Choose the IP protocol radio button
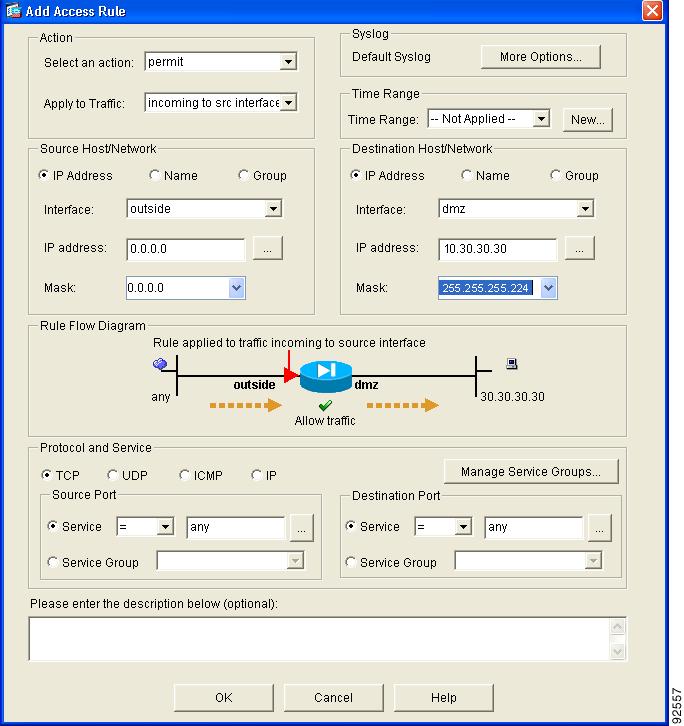The width and height of the screenshot is (684, 726). tap(257, 475)
